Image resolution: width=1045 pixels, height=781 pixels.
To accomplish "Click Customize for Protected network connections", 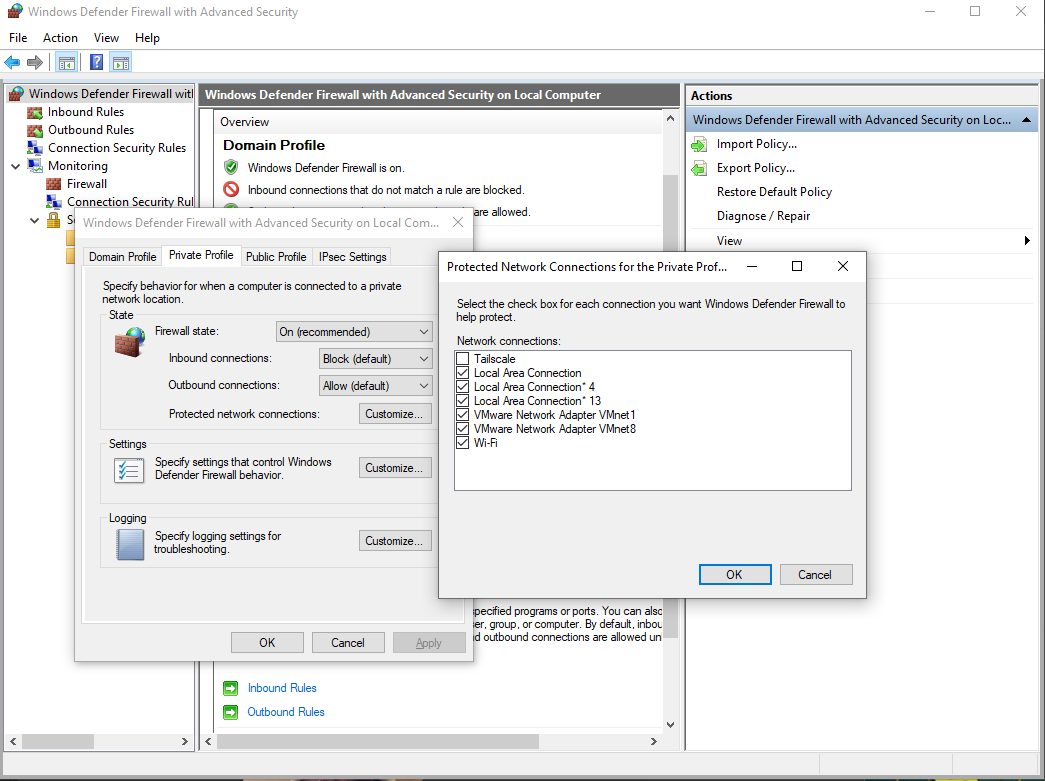I will [394, 414].
